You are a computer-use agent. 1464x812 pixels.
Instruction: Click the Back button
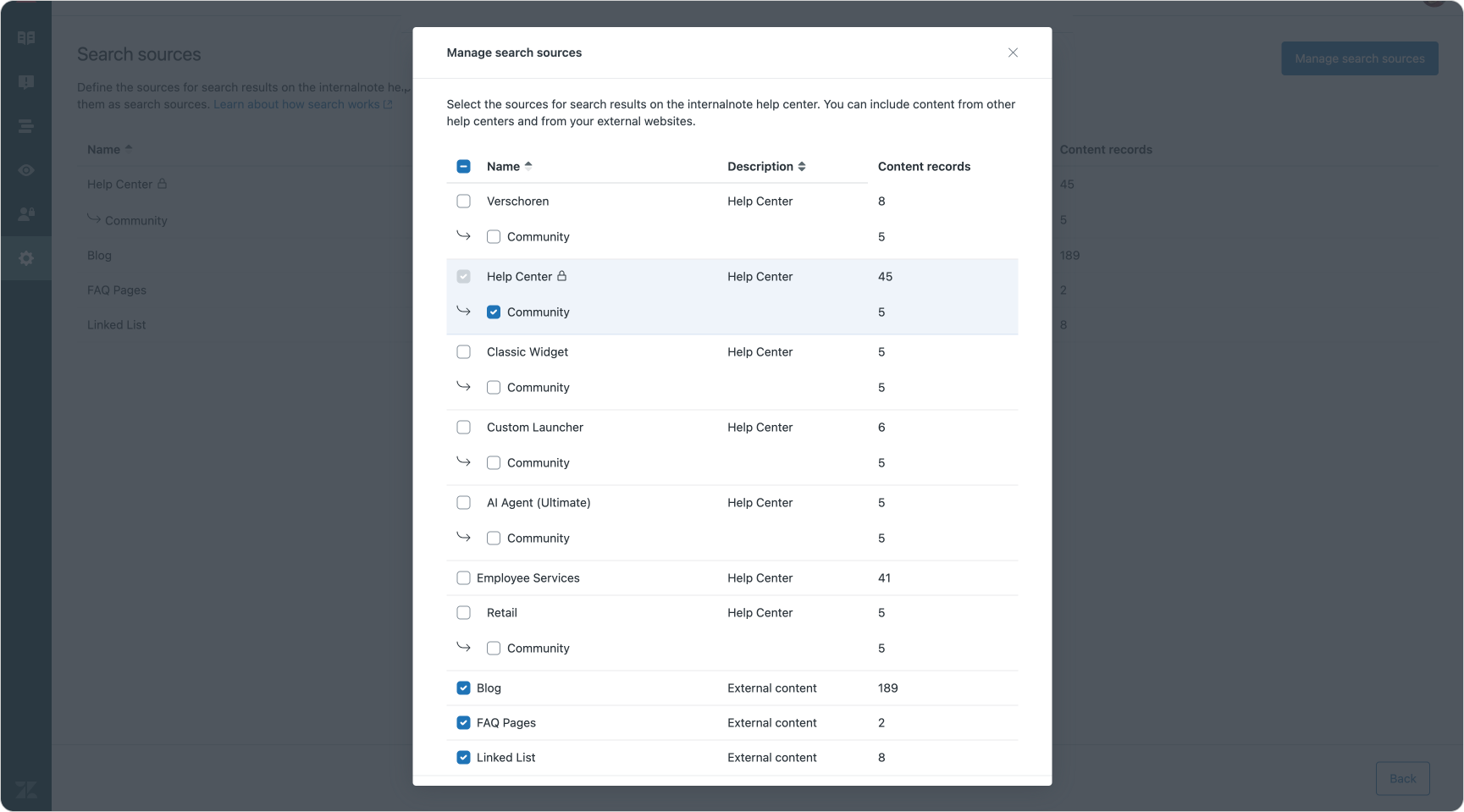1402,778
